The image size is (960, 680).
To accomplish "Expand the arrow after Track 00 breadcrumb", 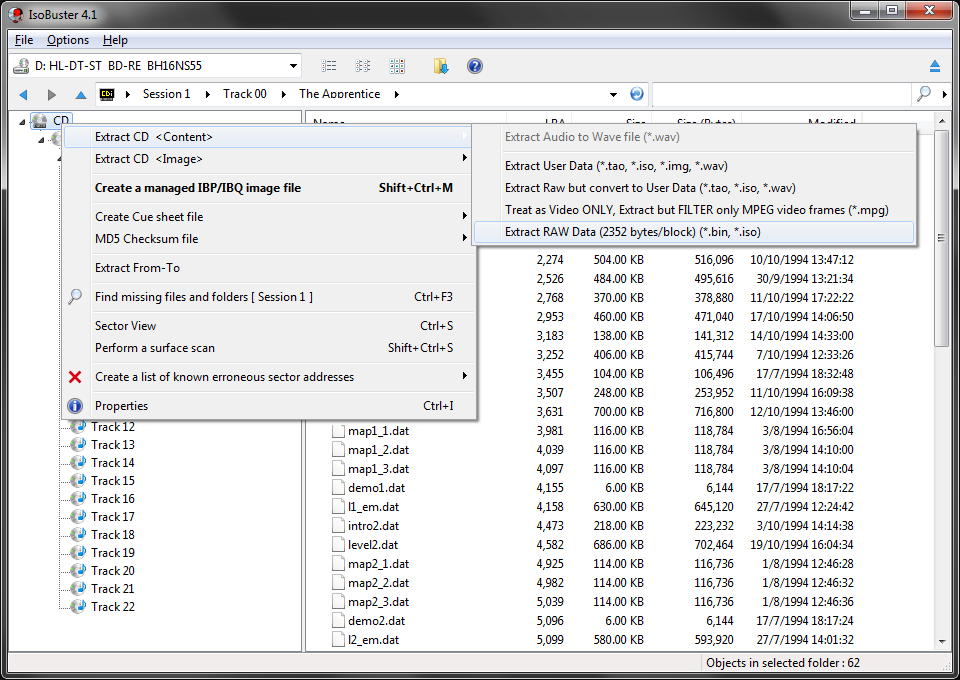I will [x=283, y=94].
